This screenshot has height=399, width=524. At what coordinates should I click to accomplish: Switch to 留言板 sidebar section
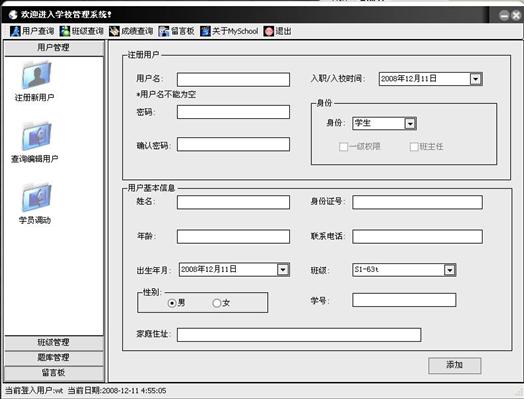click(x=54, y=373)
